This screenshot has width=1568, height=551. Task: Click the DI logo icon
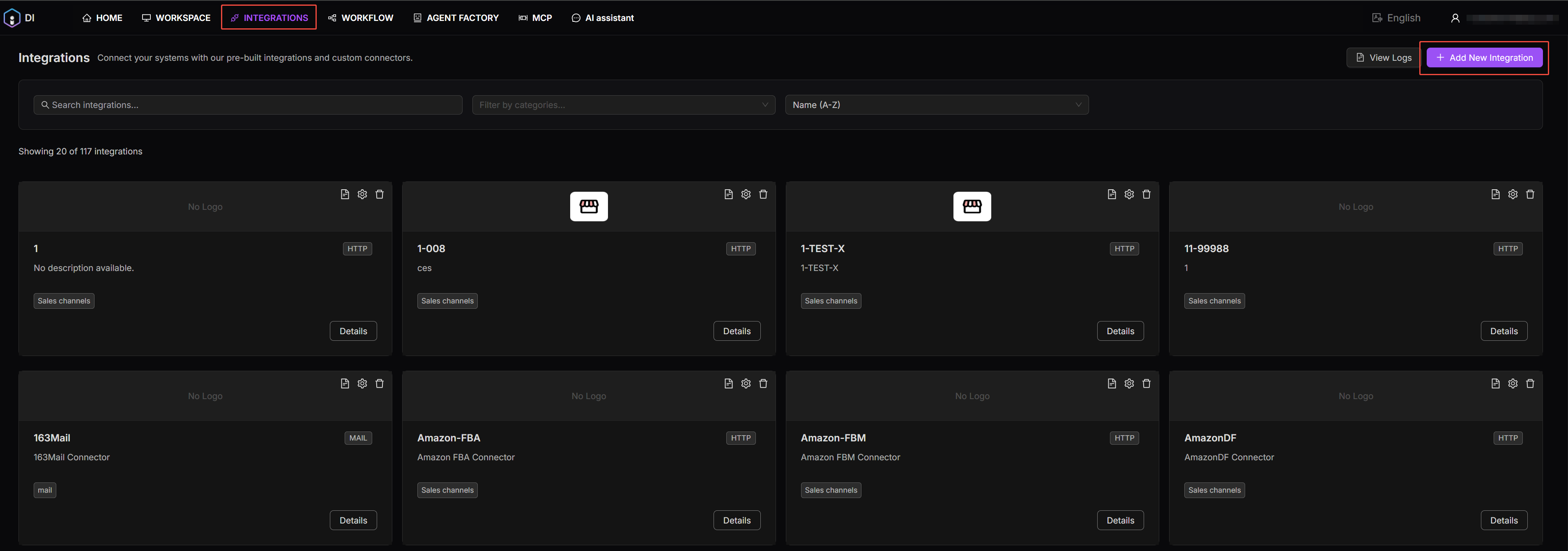pos(12,18)
